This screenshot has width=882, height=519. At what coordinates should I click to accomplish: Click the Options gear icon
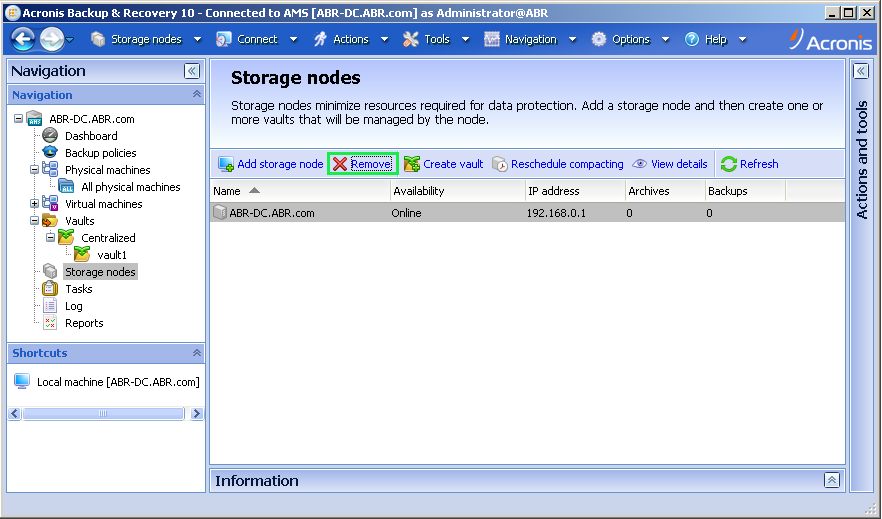598,39
